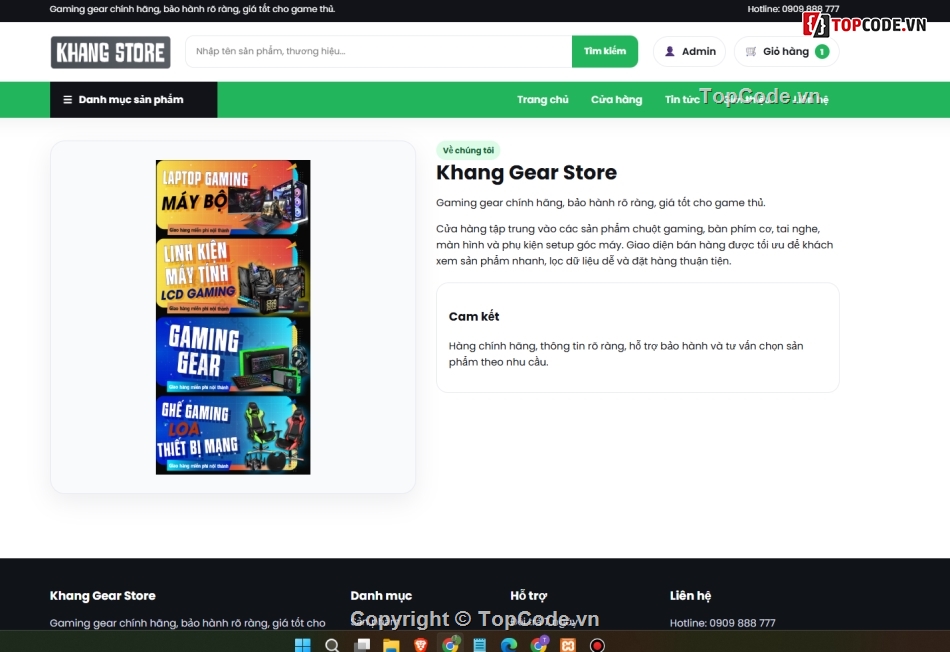Click the Tìm kiếm search button
Screen dimensions: 950x652
click(605, 52)
